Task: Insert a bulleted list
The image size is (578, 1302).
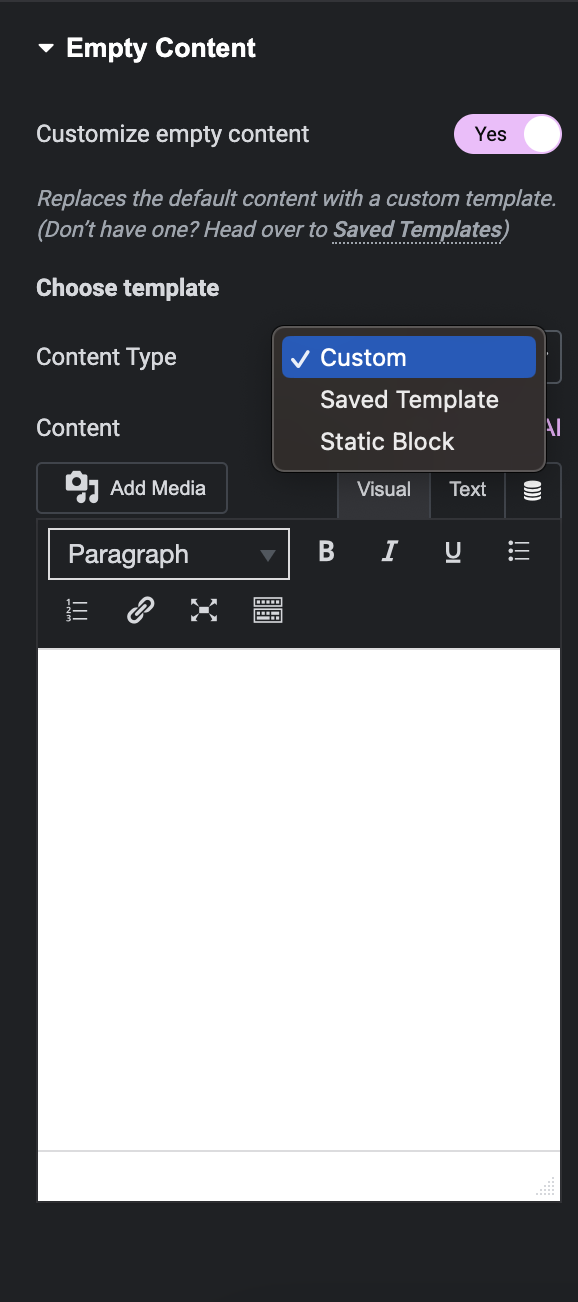Action: (518, 551)
